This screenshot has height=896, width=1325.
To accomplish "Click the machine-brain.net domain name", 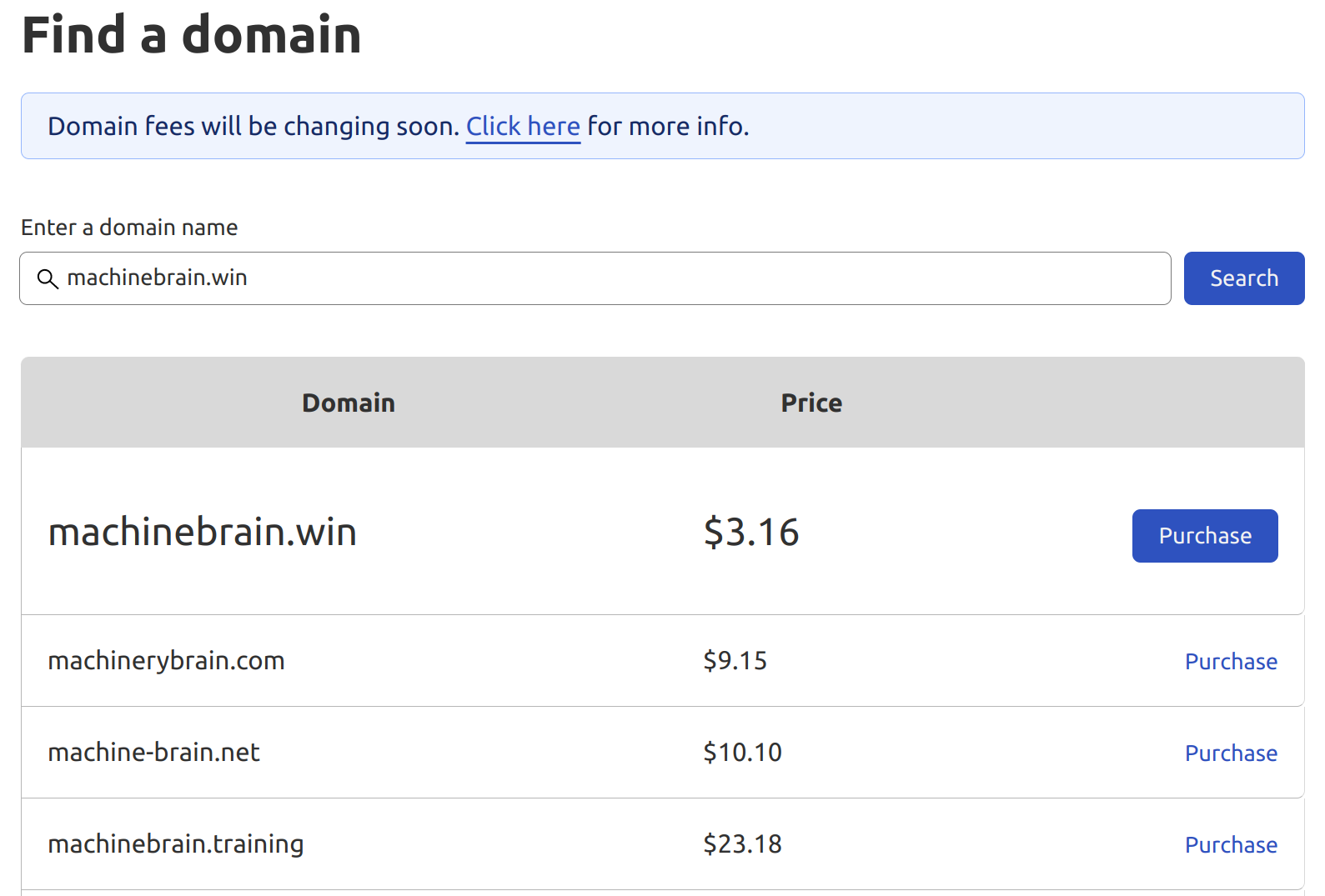I will (x=154, y=753).
